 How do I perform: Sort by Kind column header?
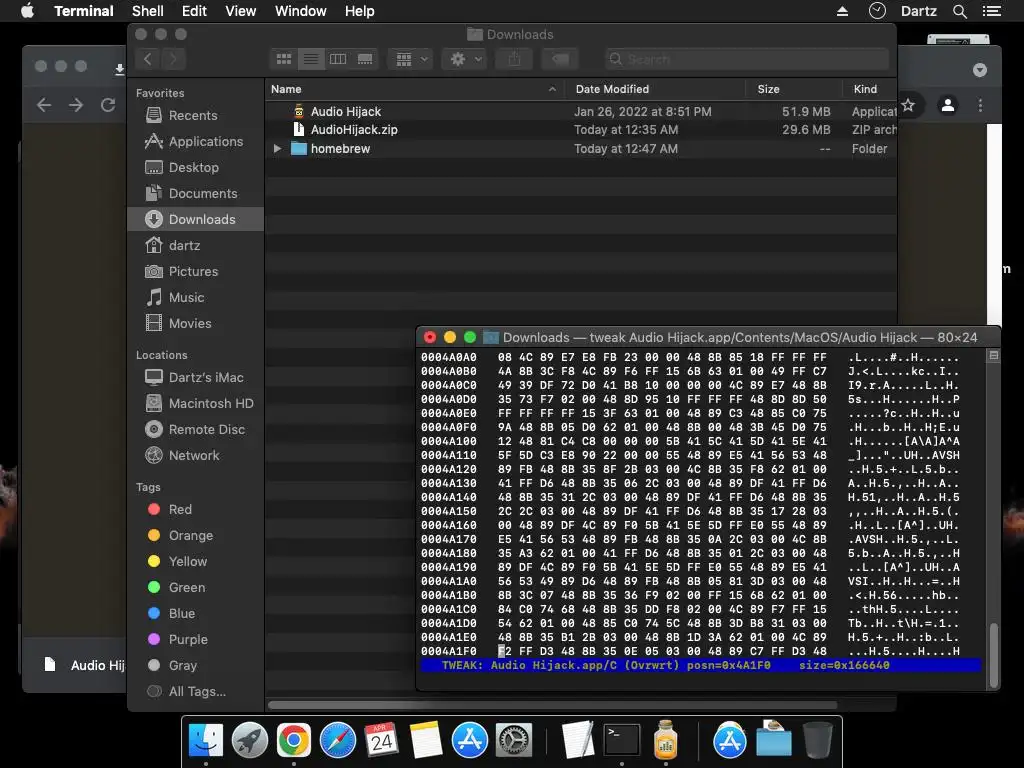(x=869, y=89)
